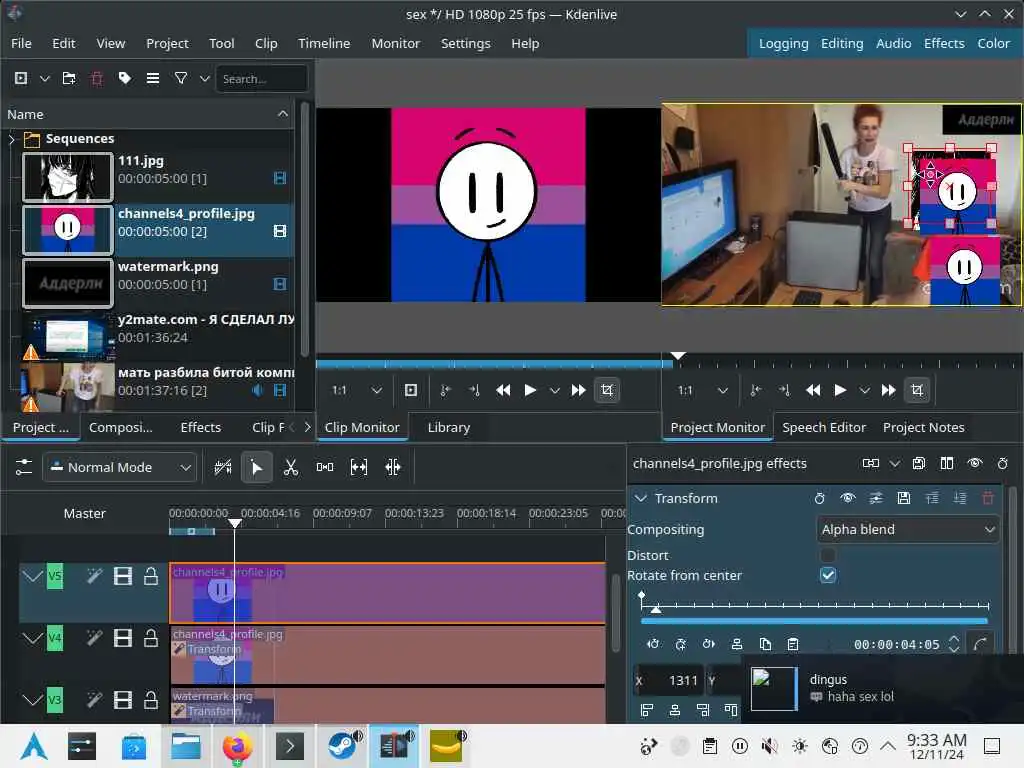Click the V5 track effects wand icon
Viewport: 1024px width, 768px height.
tap(94, 576)
